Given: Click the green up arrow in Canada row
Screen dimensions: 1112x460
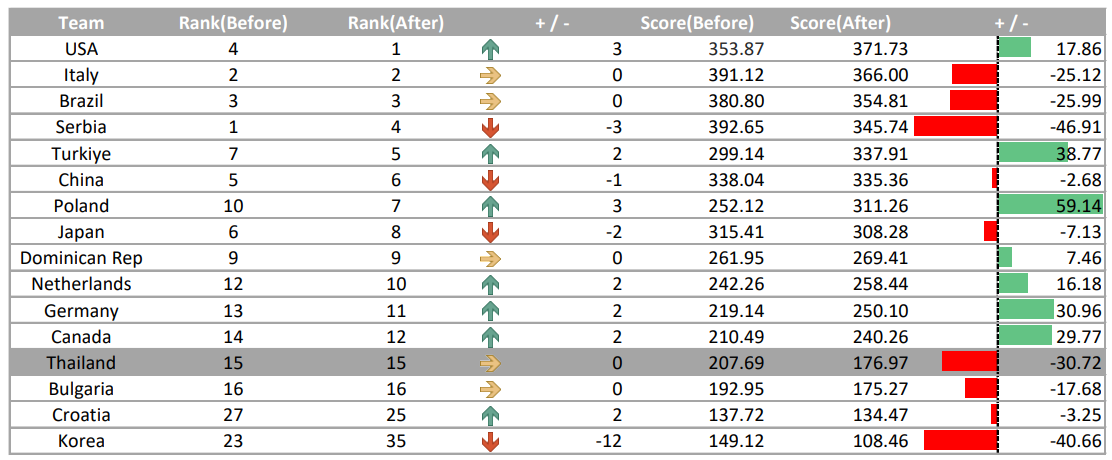Looking at the screenshot, I should (x=490, y=337).
